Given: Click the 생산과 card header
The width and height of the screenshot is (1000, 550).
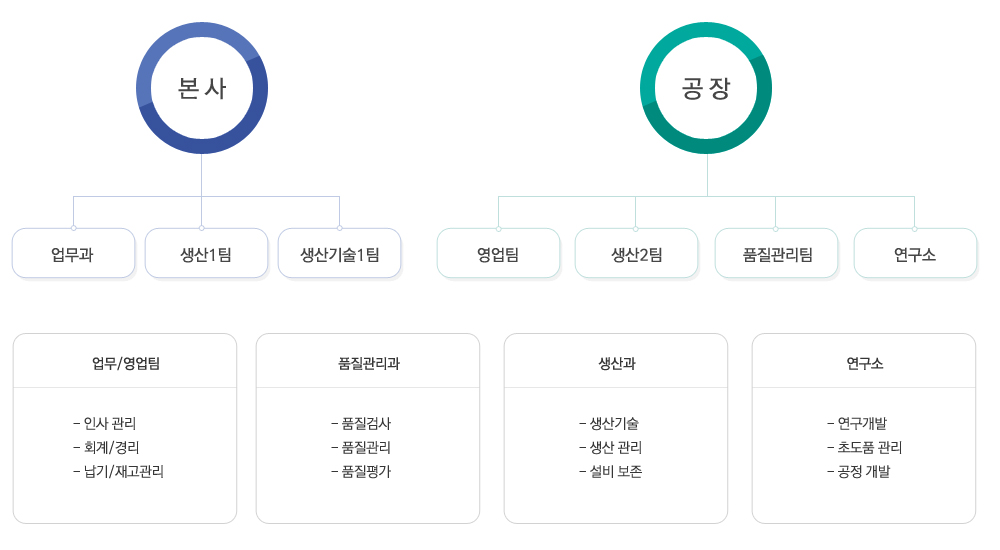Looking at the screenshot, I should pos(616,363).
